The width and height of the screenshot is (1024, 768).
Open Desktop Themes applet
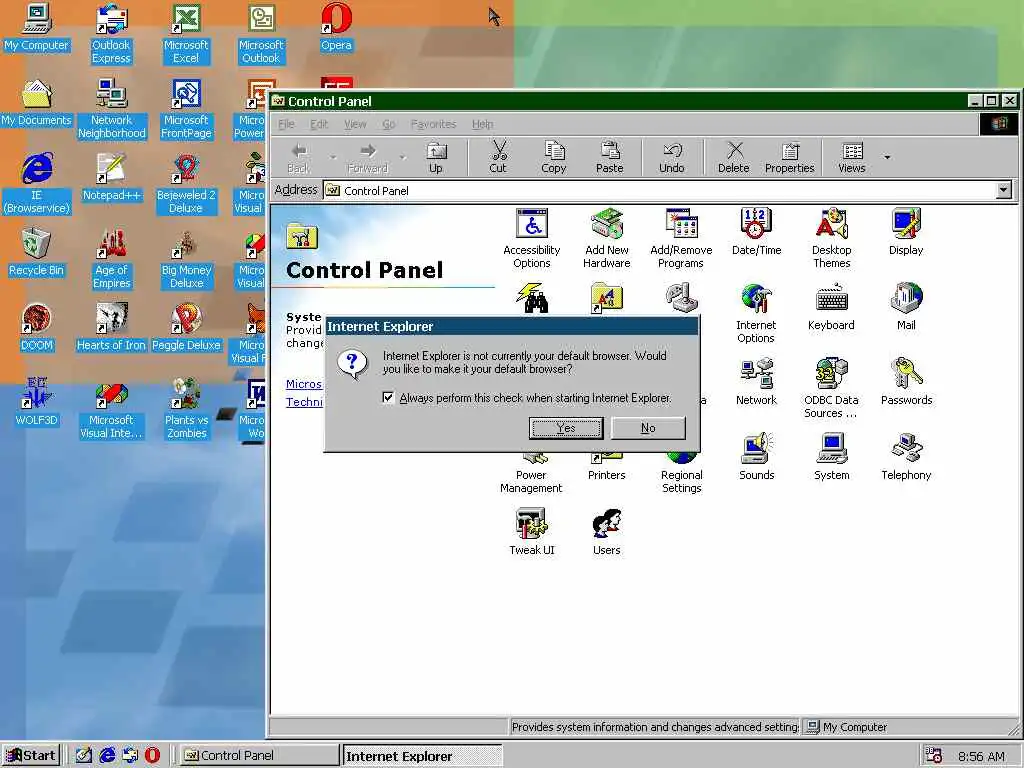tap(831, 239)
